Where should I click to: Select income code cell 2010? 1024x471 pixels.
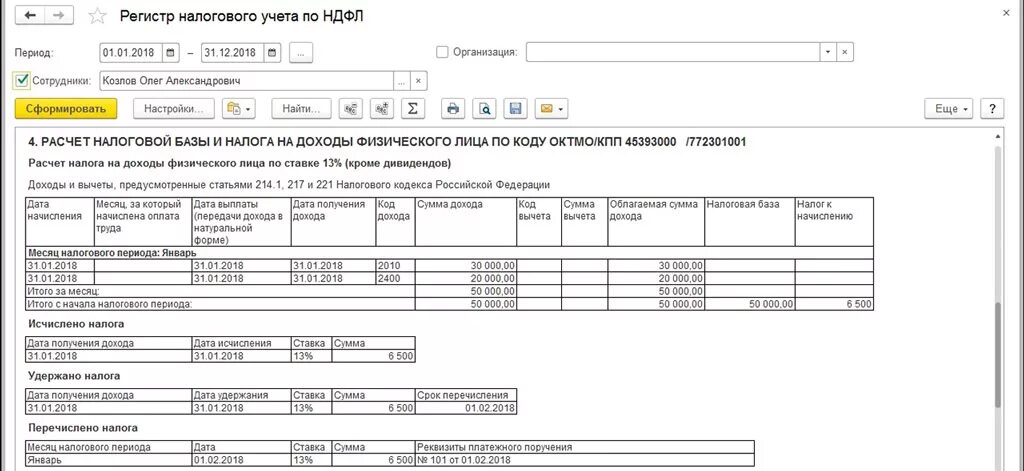coord(395,266)
